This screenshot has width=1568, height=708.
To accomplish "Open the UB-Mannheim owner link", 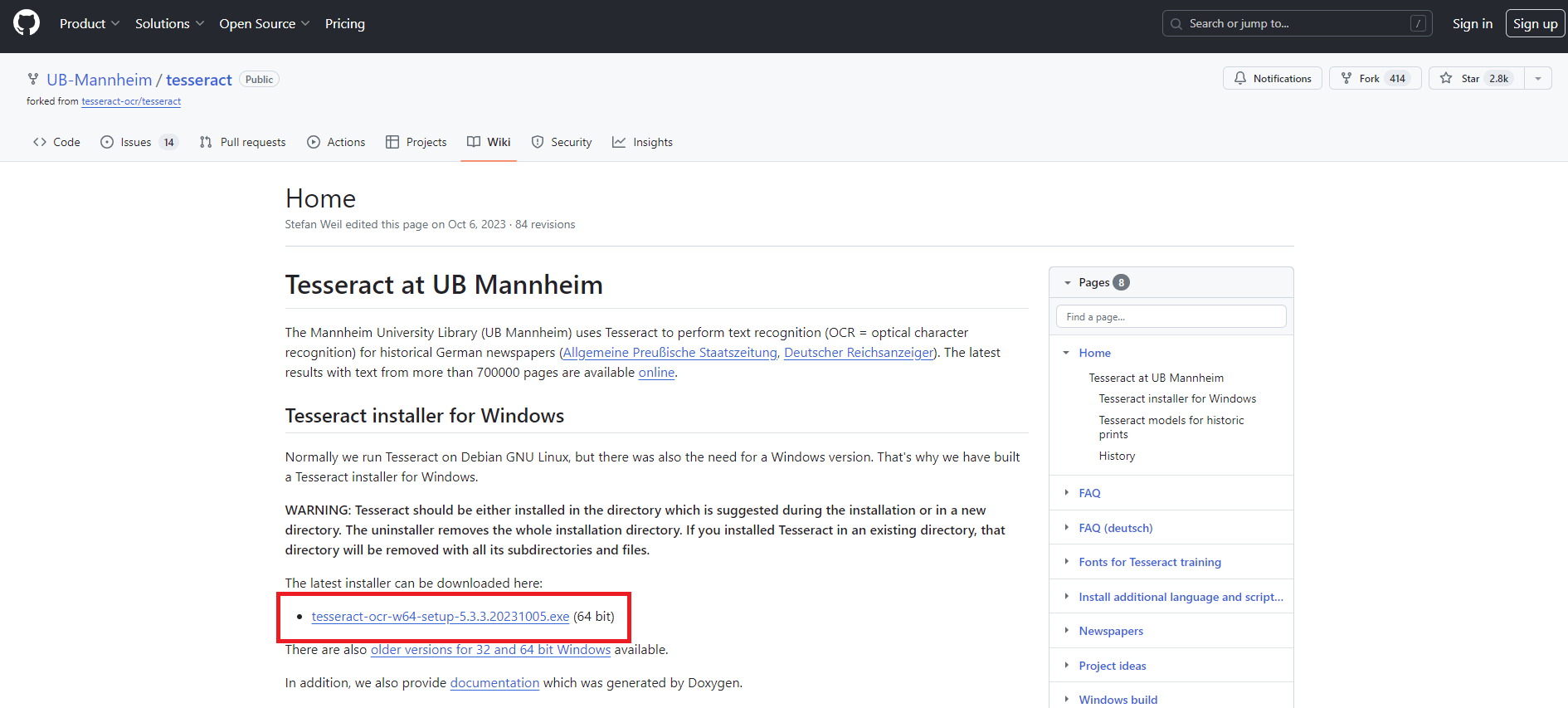I will tap(100, 80).
